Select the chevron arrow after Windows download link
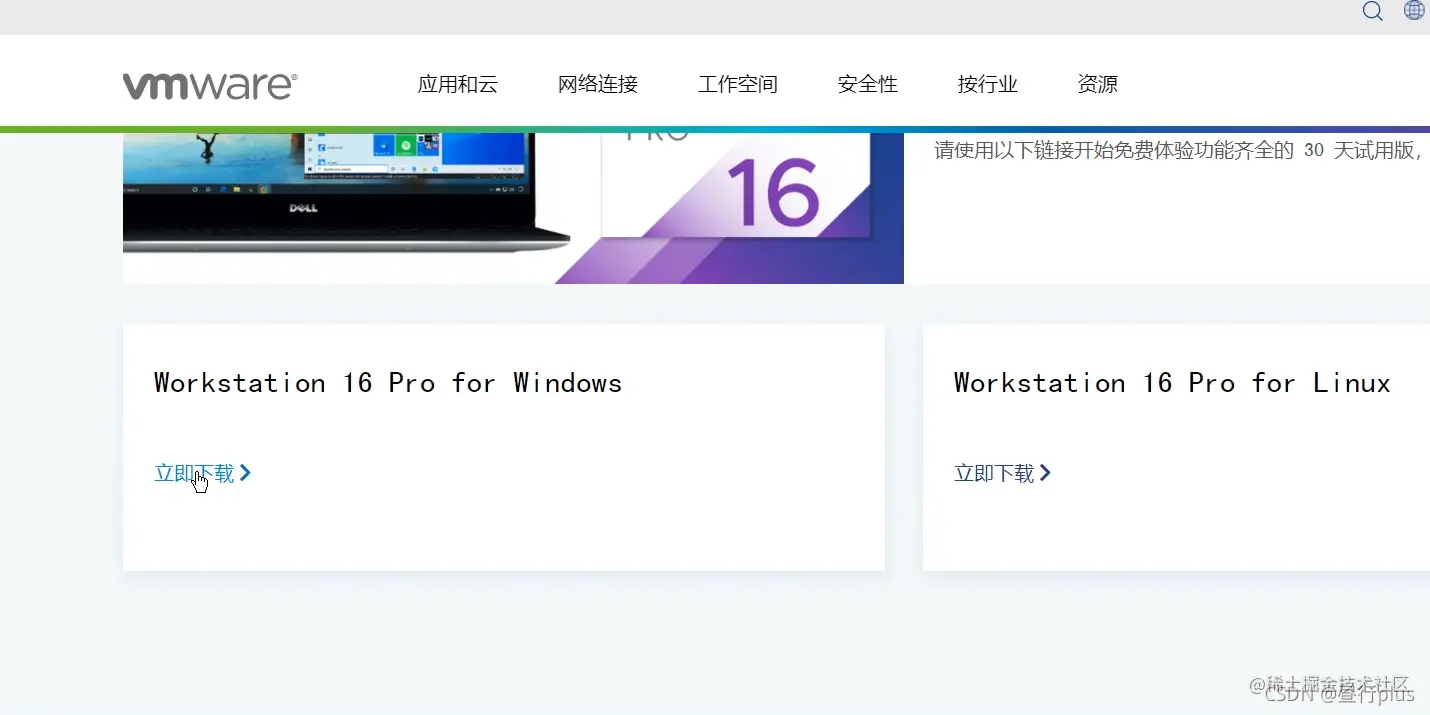Image resolution: width=1430 pixels, height=715 pixels. pos(246,472)
